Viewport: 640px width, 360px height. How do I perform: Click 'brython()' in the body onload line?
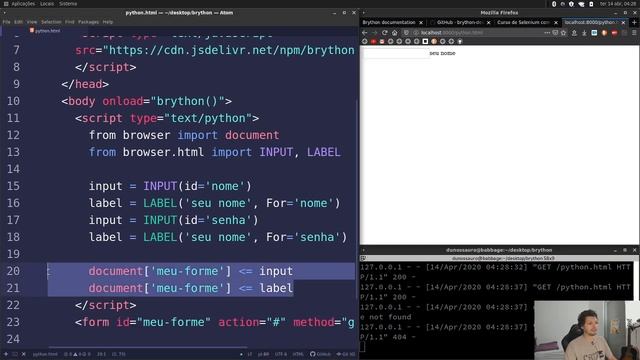(x=187, y=101)
